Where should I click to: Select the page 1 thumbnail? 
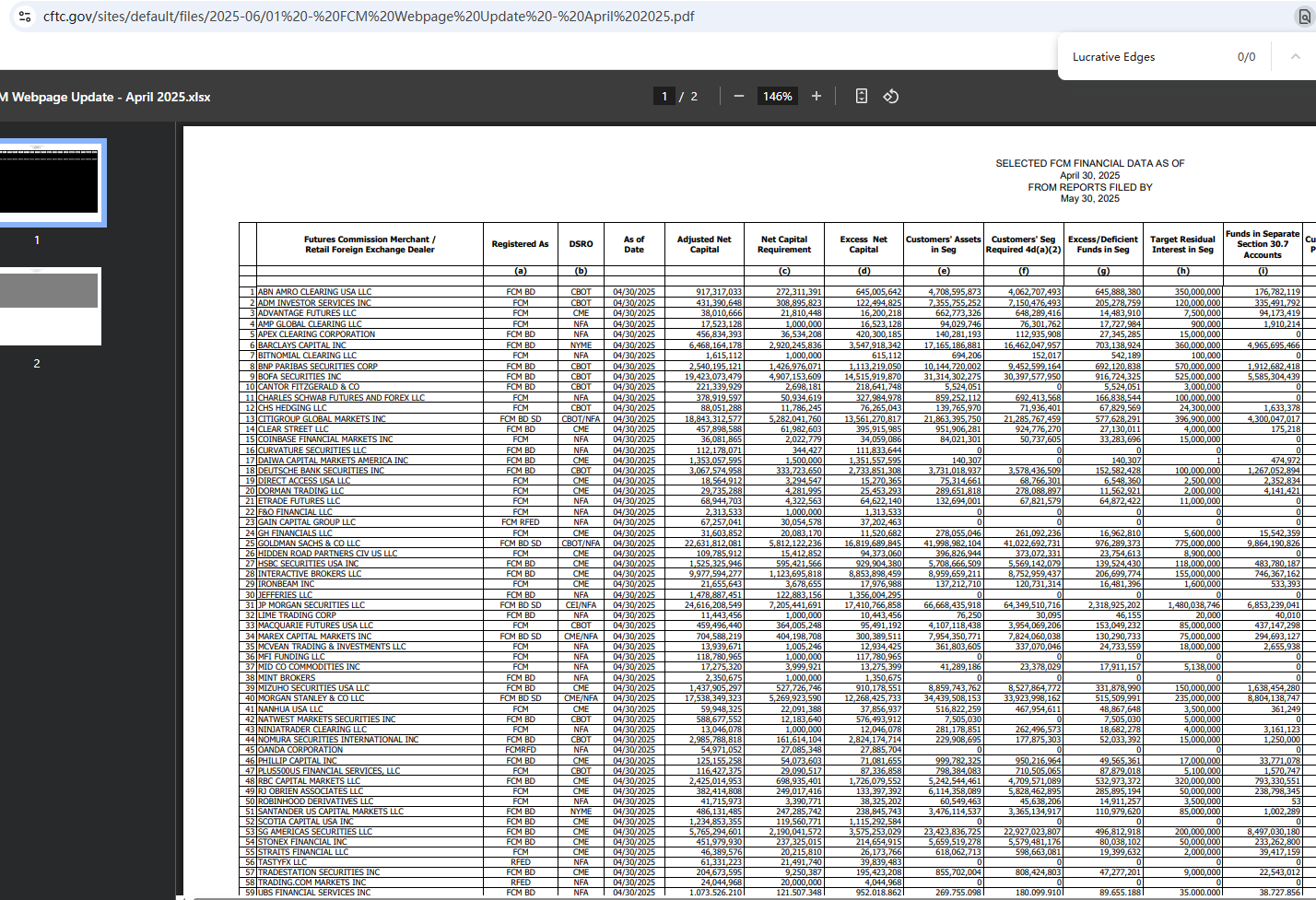tap(49, 181)
